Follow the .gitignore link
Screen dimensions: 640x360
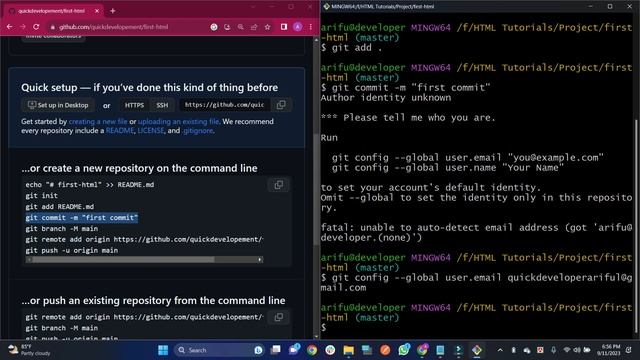[198, 131]
